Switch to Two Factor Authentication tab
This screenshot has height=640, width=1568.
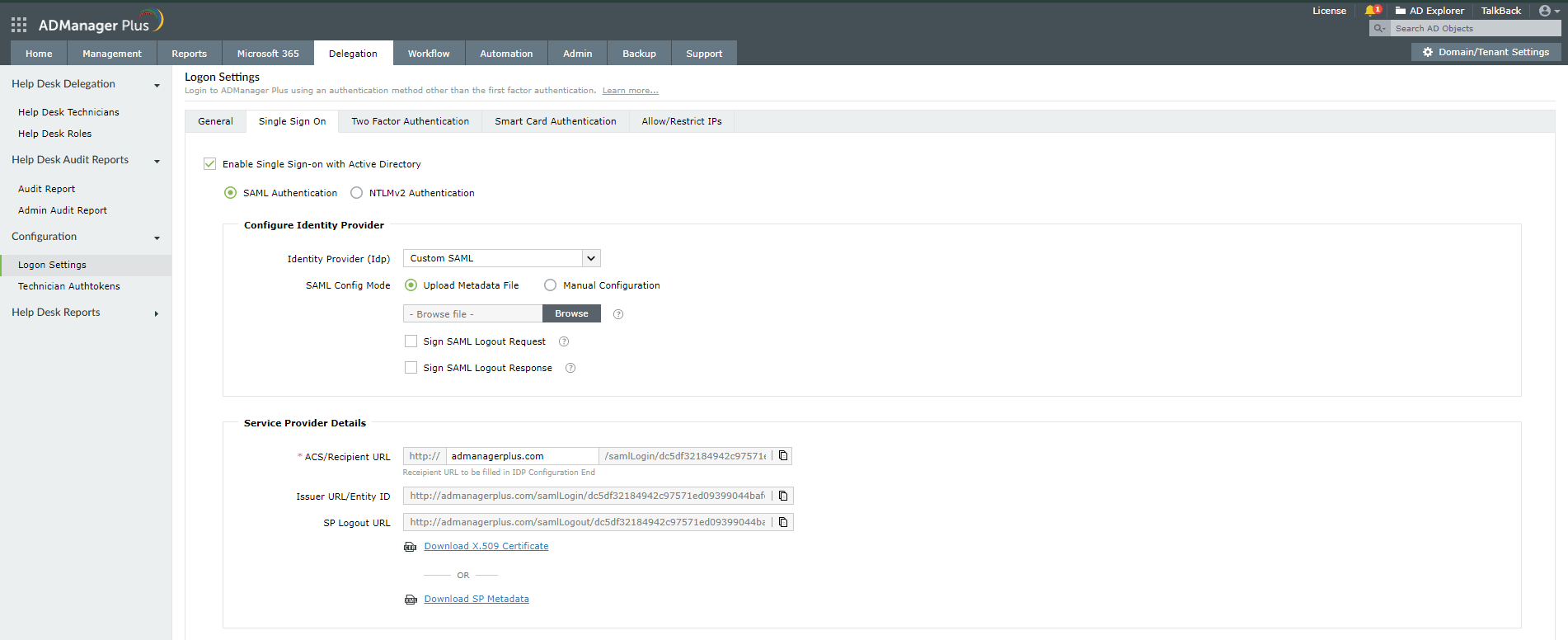410,121
